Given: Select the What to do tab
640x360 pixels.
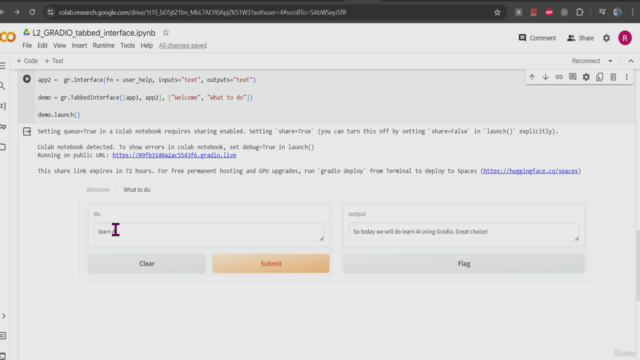Looking at the screenshot, I should pyautogui.click(x=137, y=190).
